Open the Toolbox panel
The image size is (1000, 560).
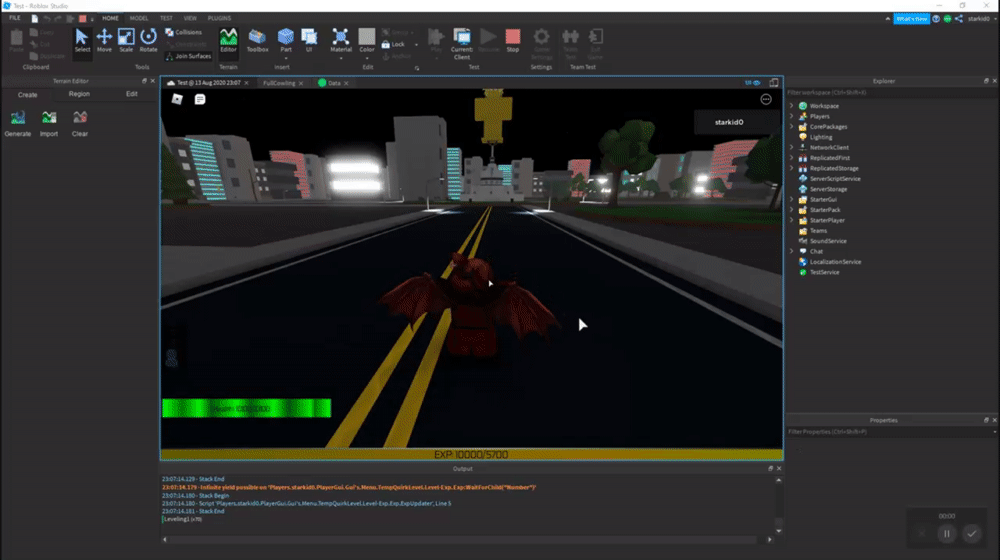(x=258, y=41)
